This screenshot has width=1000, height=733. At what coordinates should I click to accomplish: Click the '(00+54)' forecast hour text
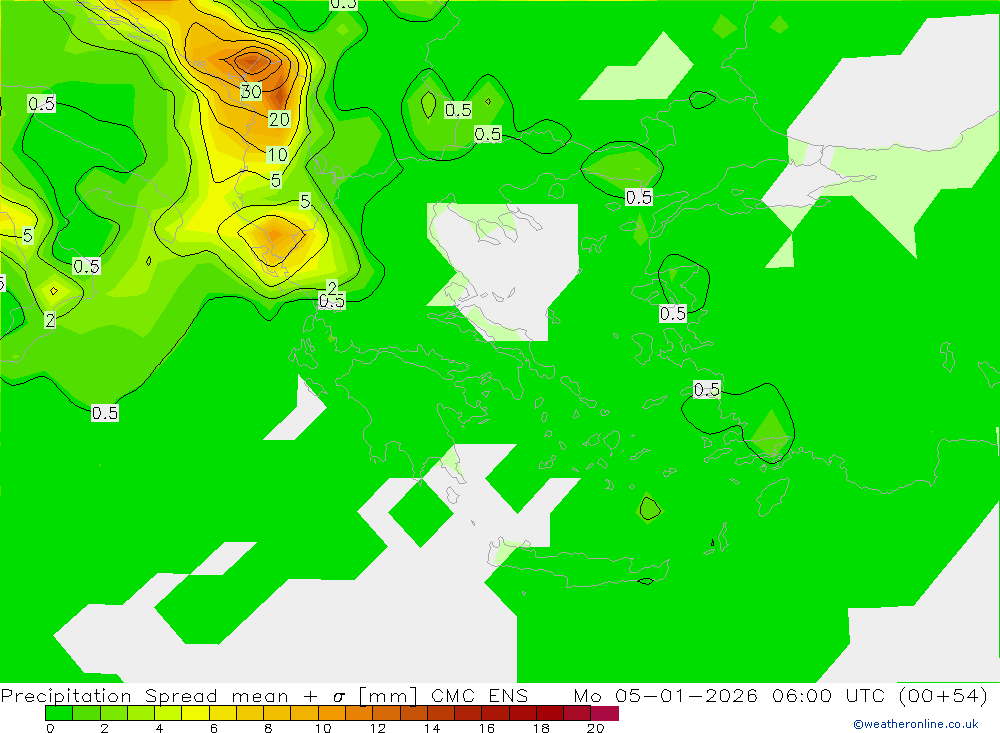[x=943, y=695]
